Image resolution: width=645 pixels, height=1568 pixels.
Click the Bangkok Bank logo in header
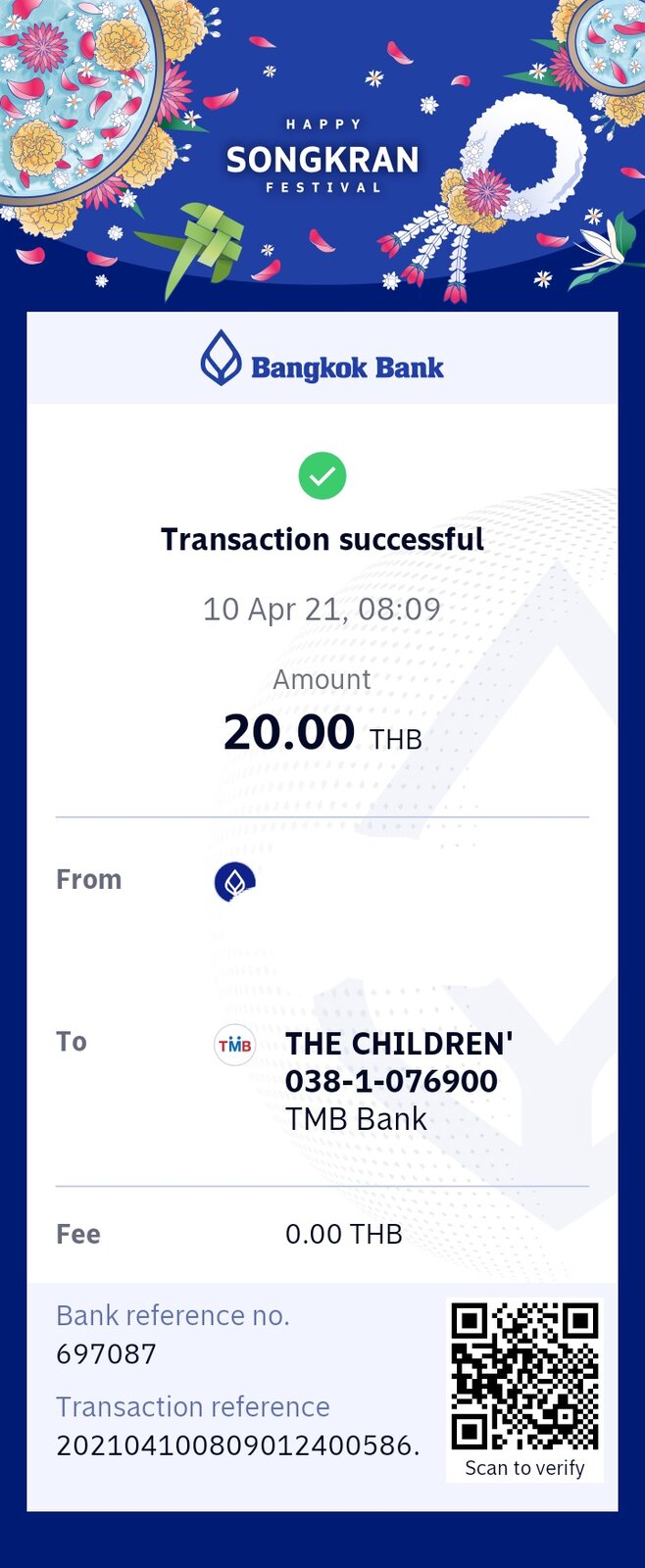pos(322,360)
